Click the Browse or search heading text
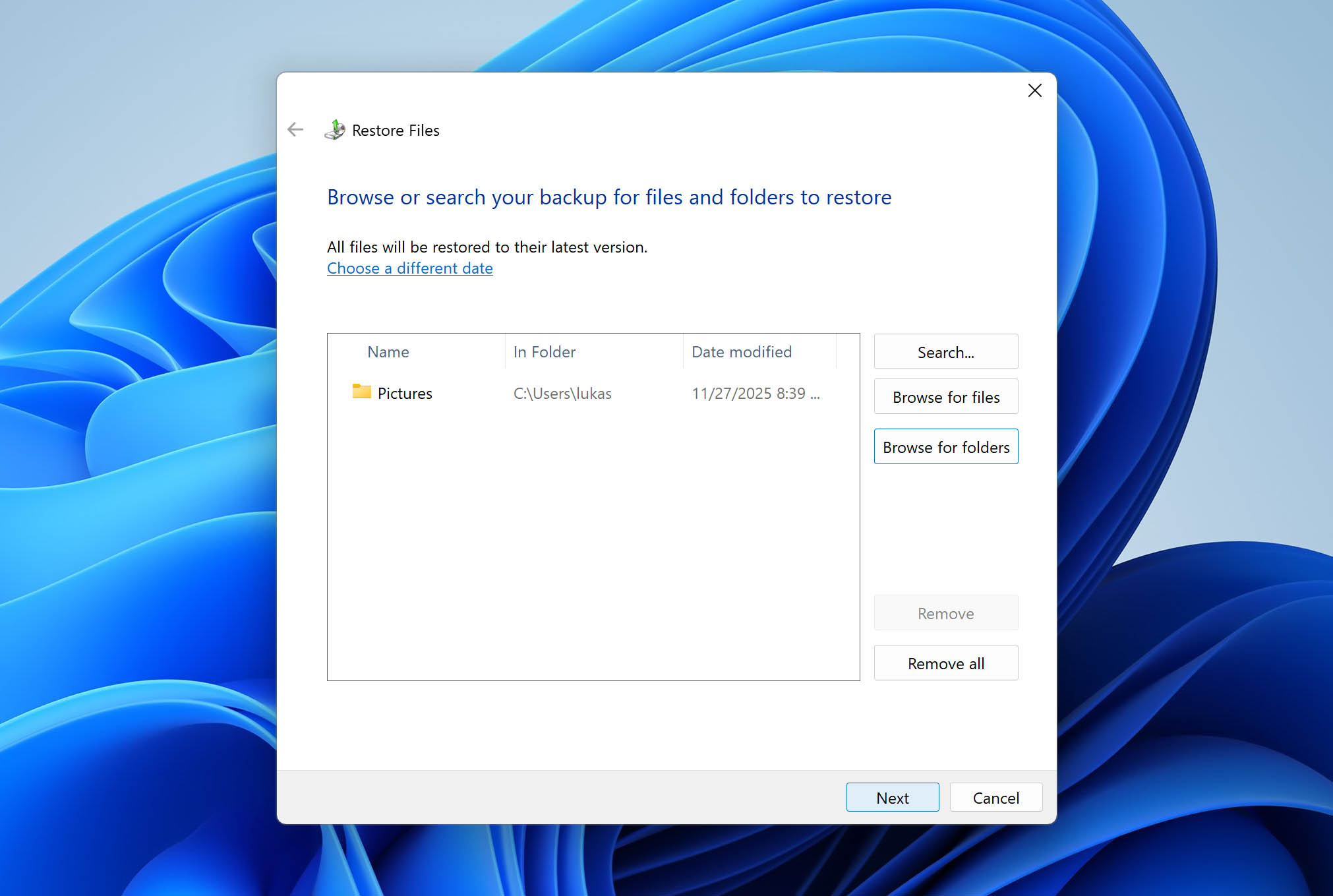This screenshot has width=1333, height=896. point(608,196)
